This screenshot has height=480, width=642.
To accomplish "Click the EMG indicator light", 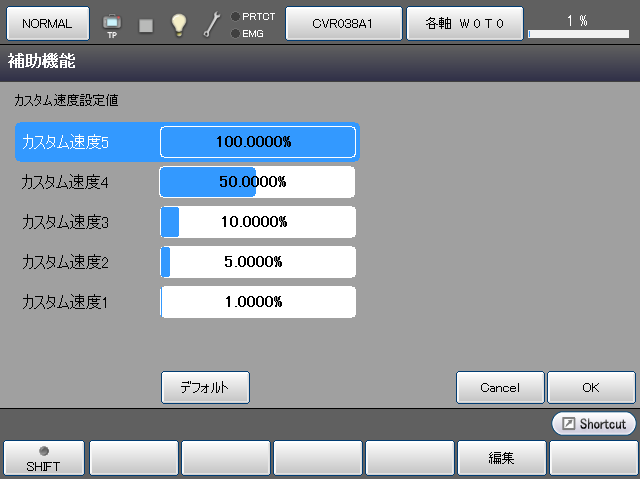I will [x=235, y=33].
